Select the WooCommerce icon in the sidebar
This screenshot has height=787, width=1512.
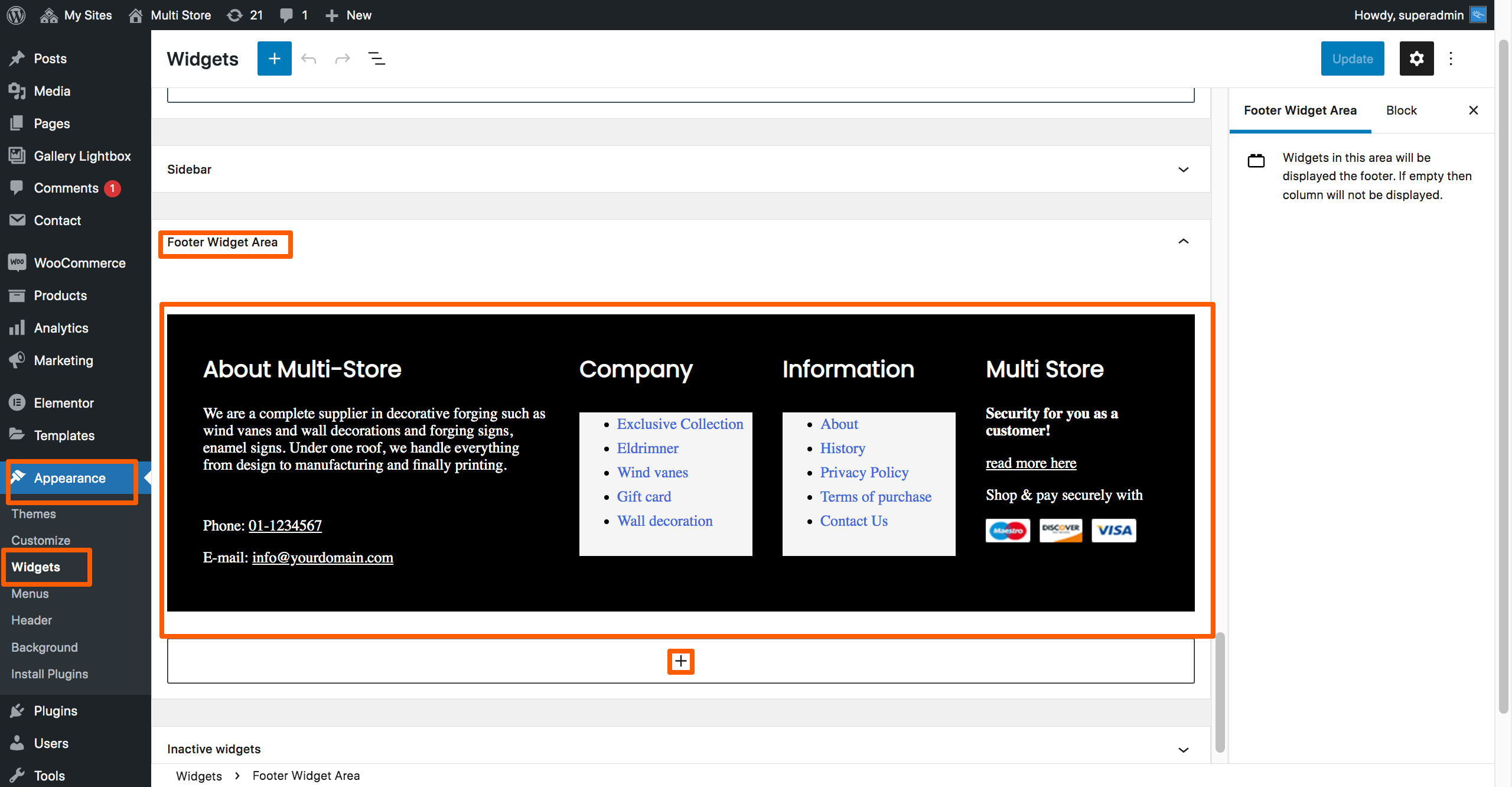(x=17, y=262)
